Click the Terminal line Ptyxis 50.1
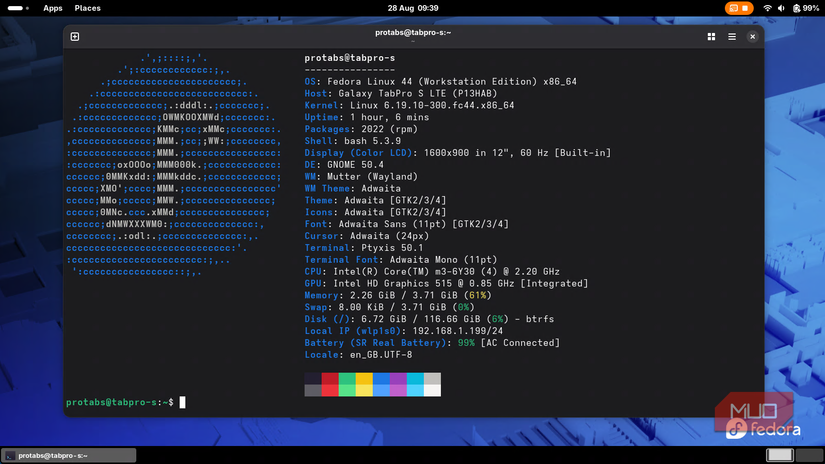The image size is (825, 464). point(364,248)
